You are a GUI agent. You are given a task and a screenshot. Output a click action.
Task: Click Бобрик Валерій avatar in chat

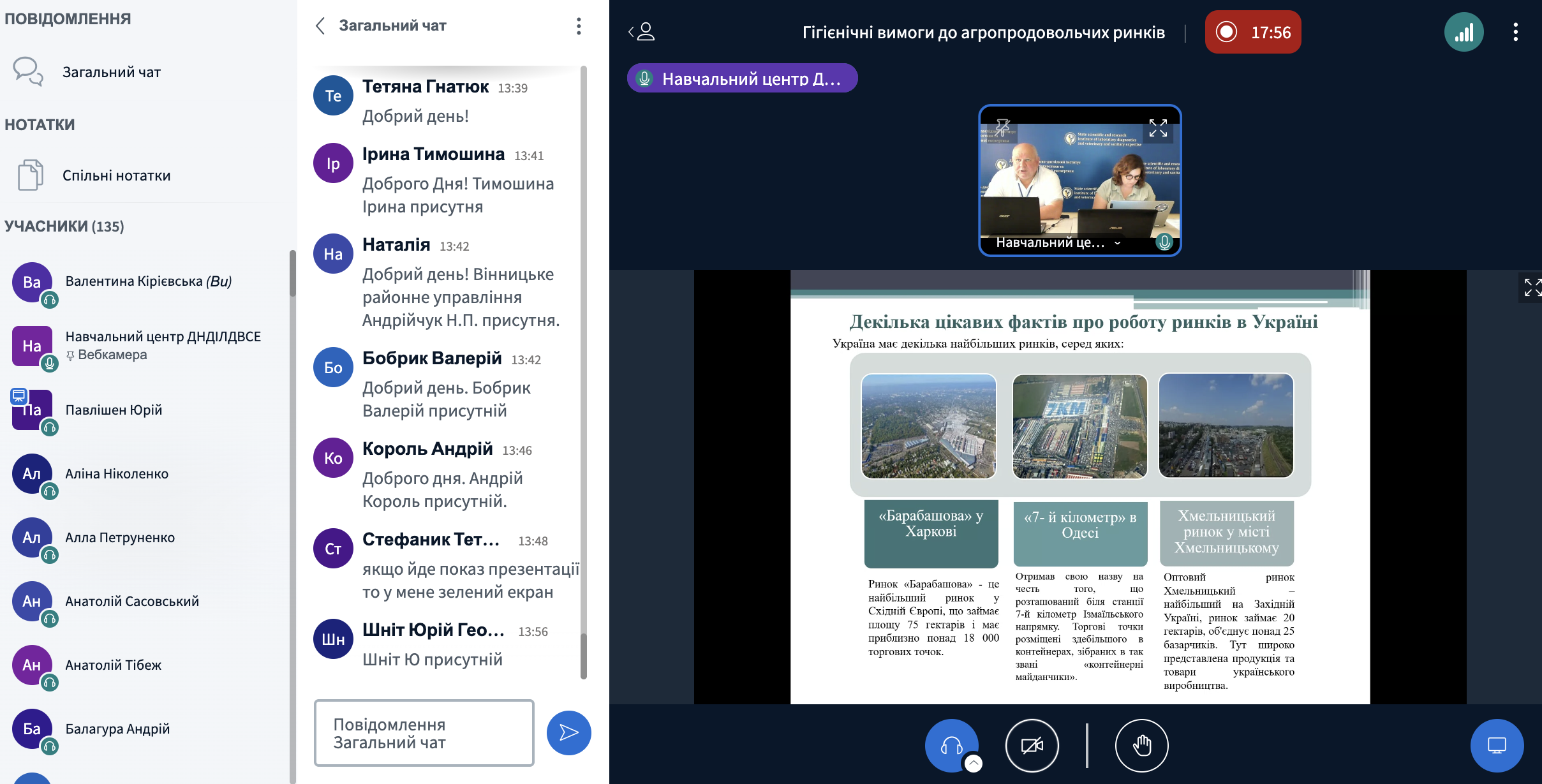tap(333, 367)
